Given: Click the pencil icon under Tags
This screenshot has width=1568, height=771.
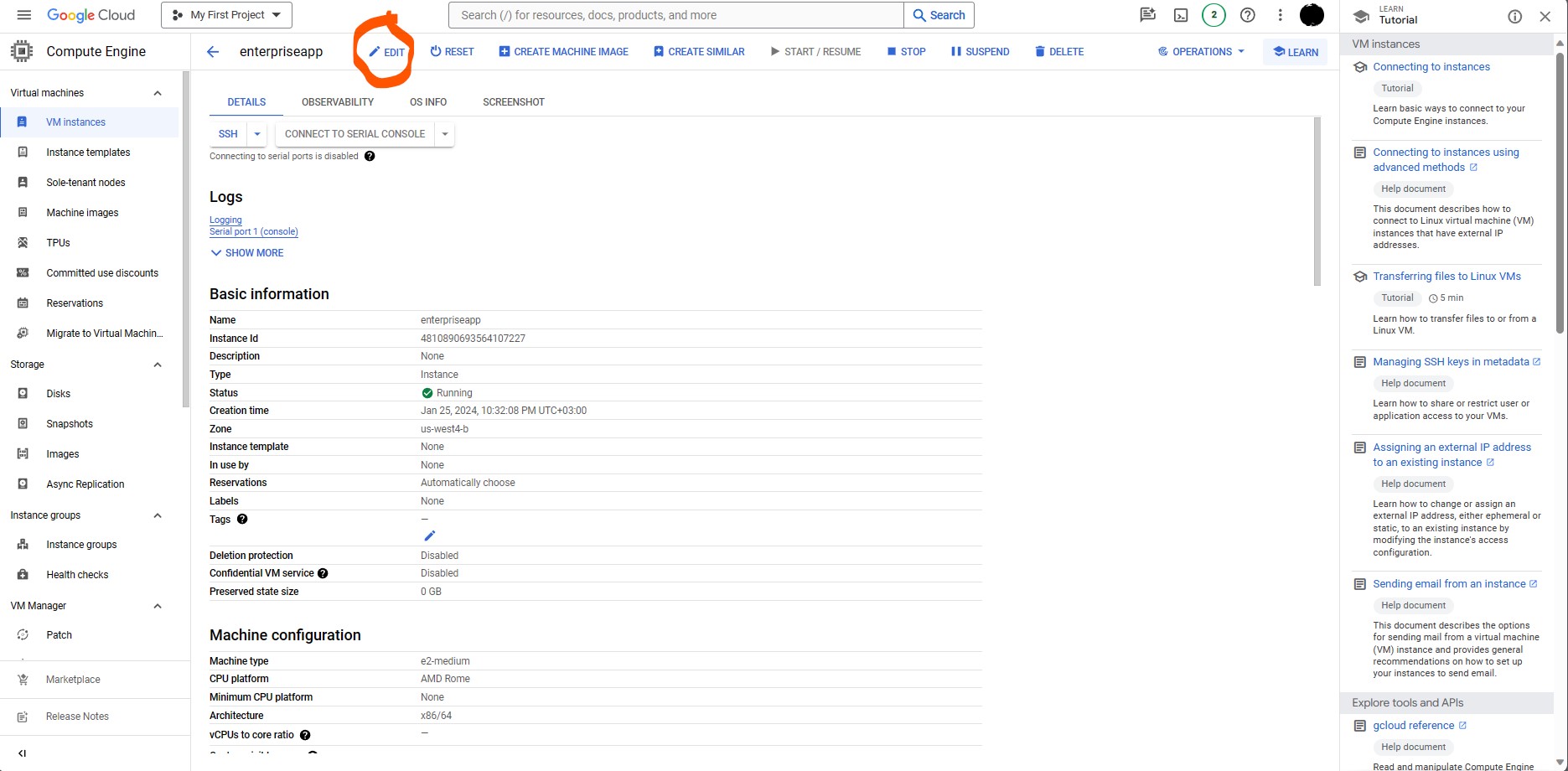Looking at the screenshot, I should pyautogui.click(x=430, y=536).
